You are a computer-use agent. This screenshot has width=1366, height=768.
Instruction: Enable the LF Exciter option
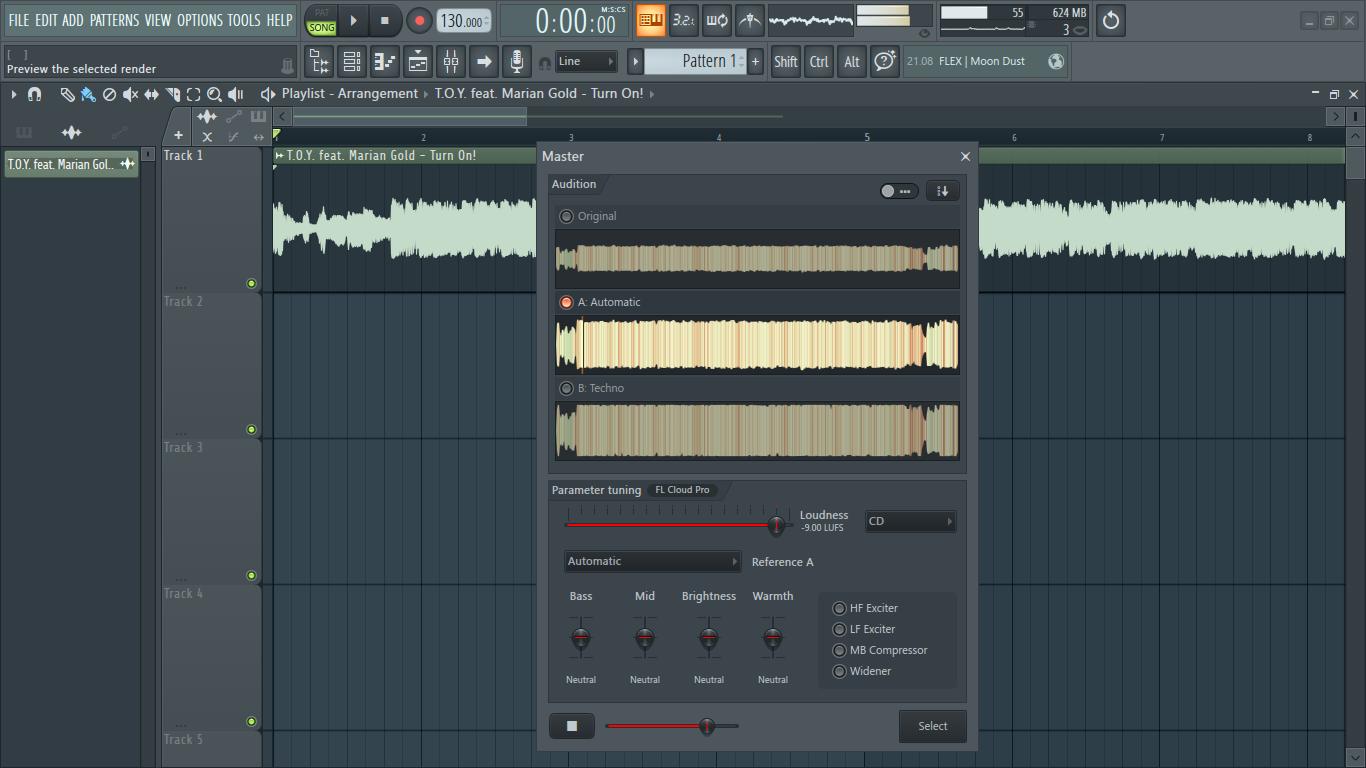point(840,629)
